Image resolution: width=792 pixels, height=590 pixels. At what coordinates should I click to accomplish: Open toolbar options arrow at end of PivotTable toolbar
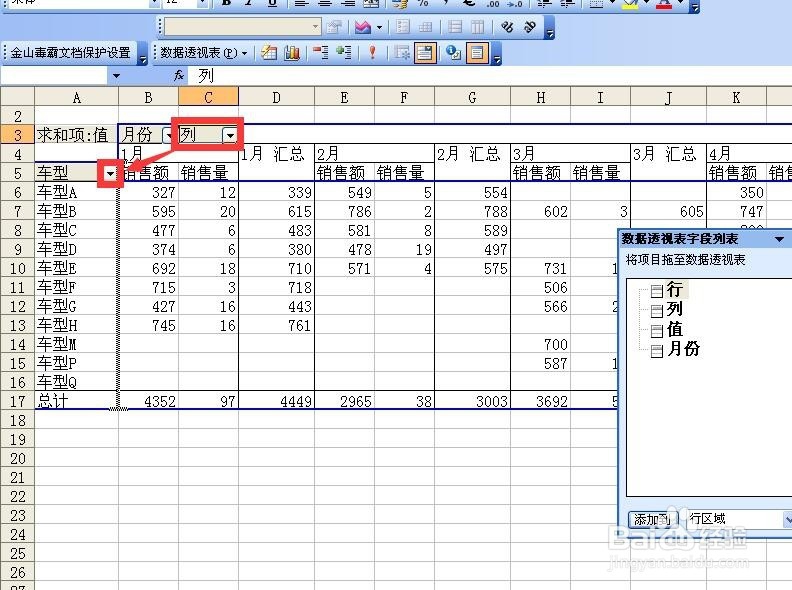(x=497, y=55)
